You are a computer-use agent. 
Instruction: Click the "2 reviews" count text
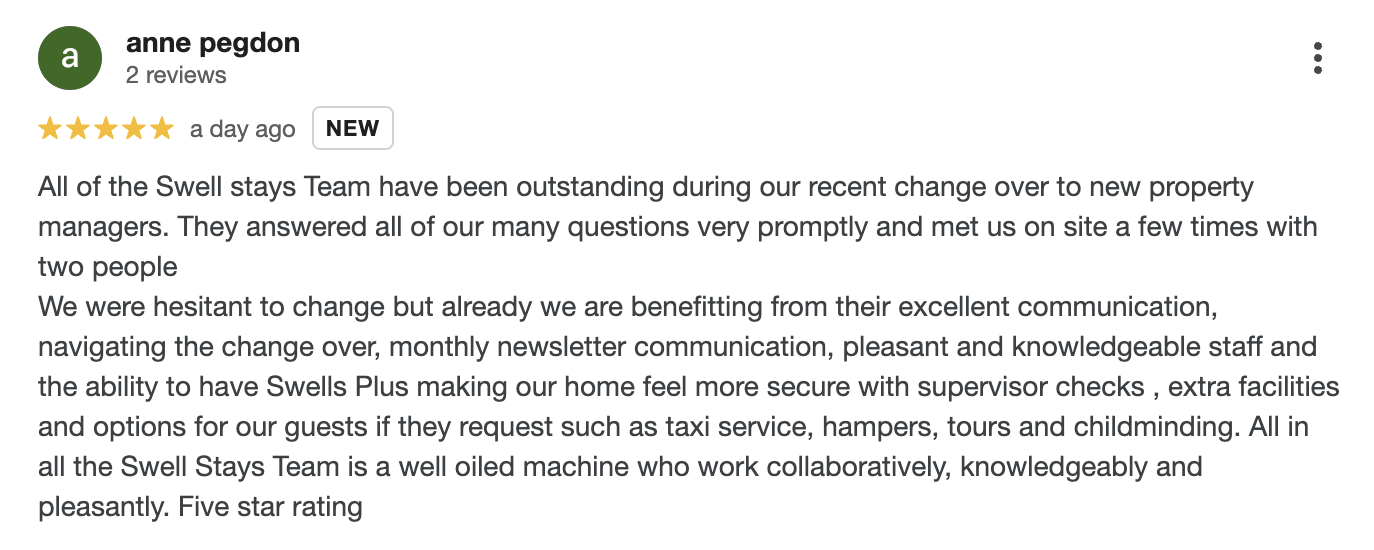[176, 75]
